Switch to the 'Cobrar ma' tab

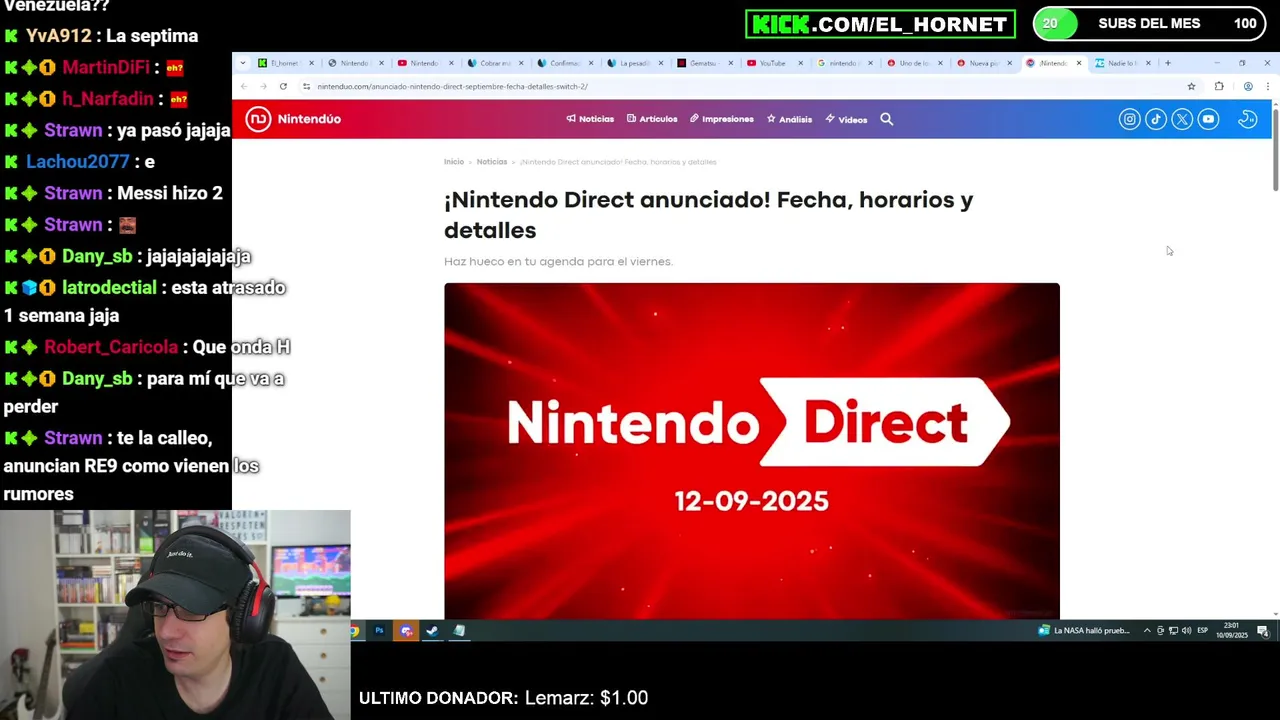point(495,63)
